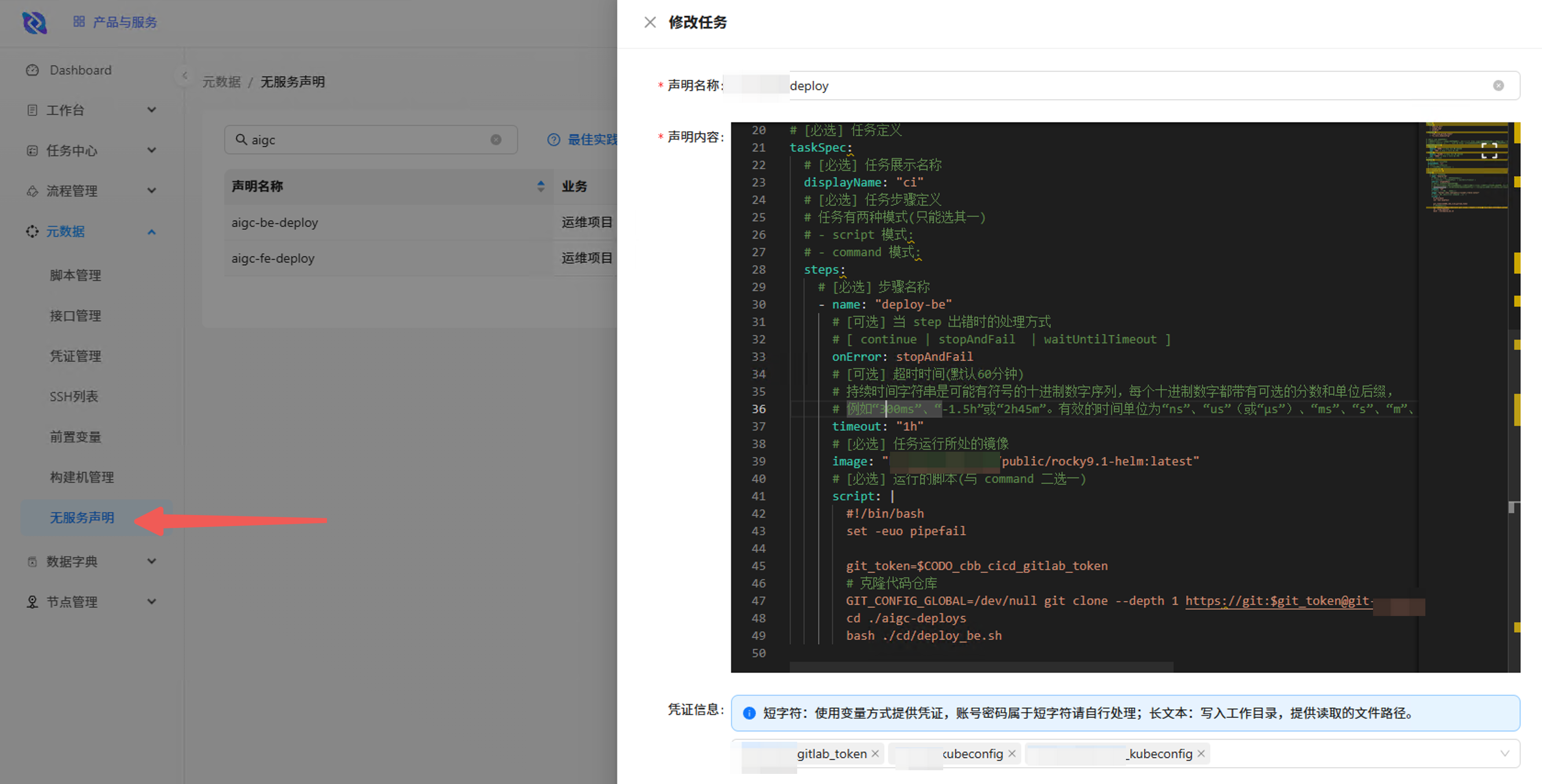Open the 凭证信息 dropdown arrow
This screenshot has width=1542, height=784.
[1505, 754]
